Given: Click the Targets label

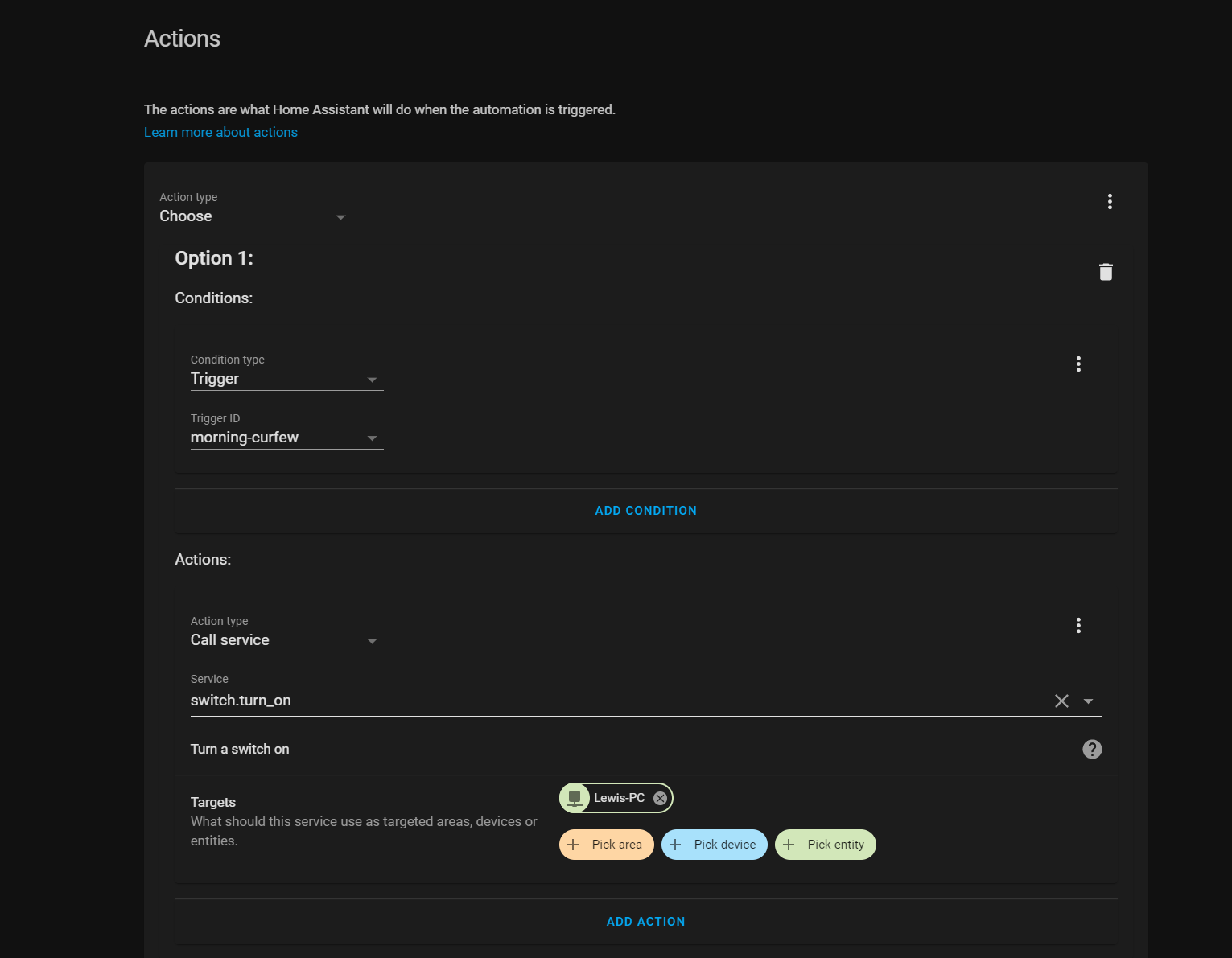Looking at the screenshot, I should (213, 802).
